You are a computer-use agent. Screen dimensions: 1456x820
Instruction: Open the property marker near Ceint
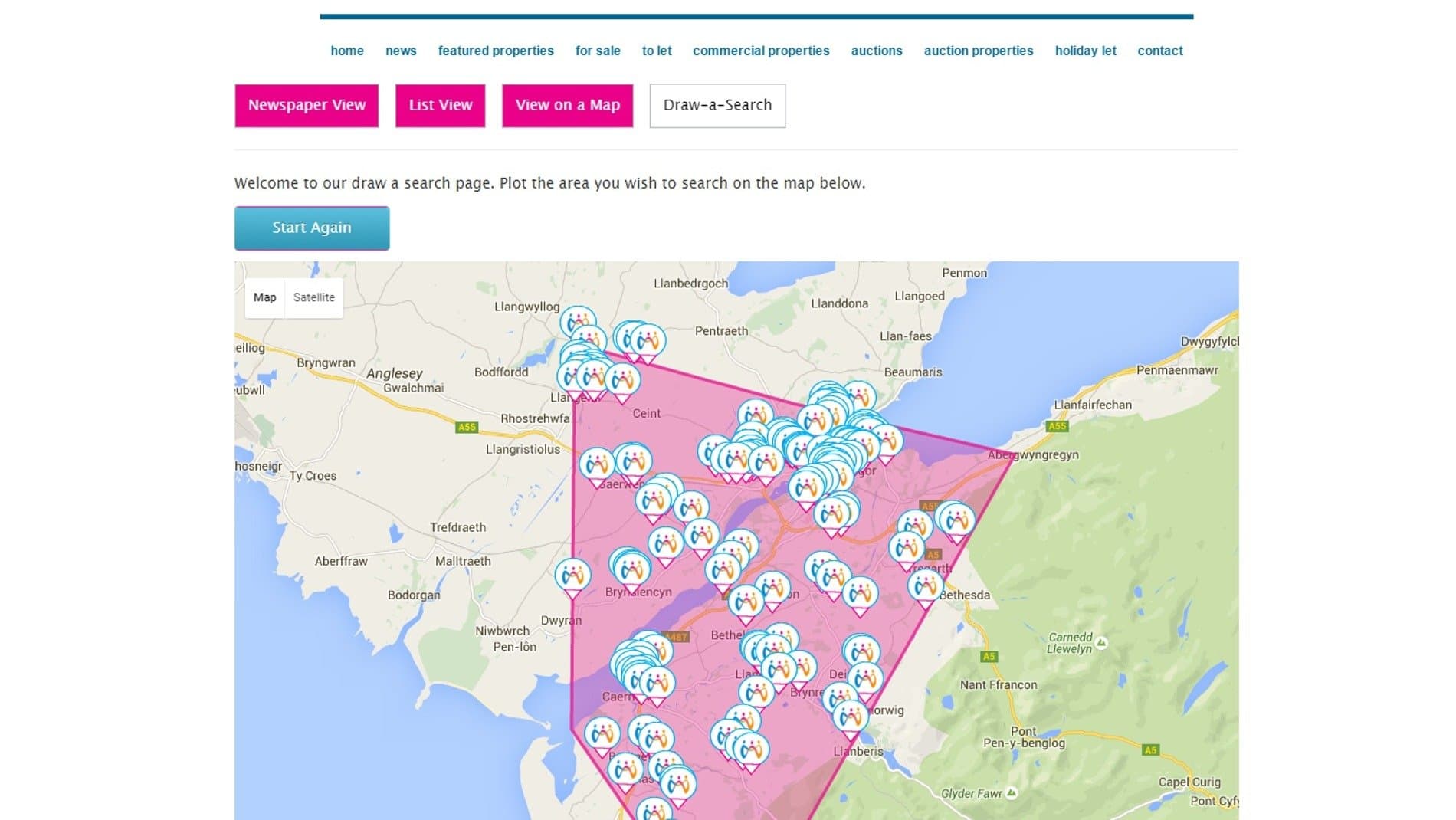pos(622,382)
